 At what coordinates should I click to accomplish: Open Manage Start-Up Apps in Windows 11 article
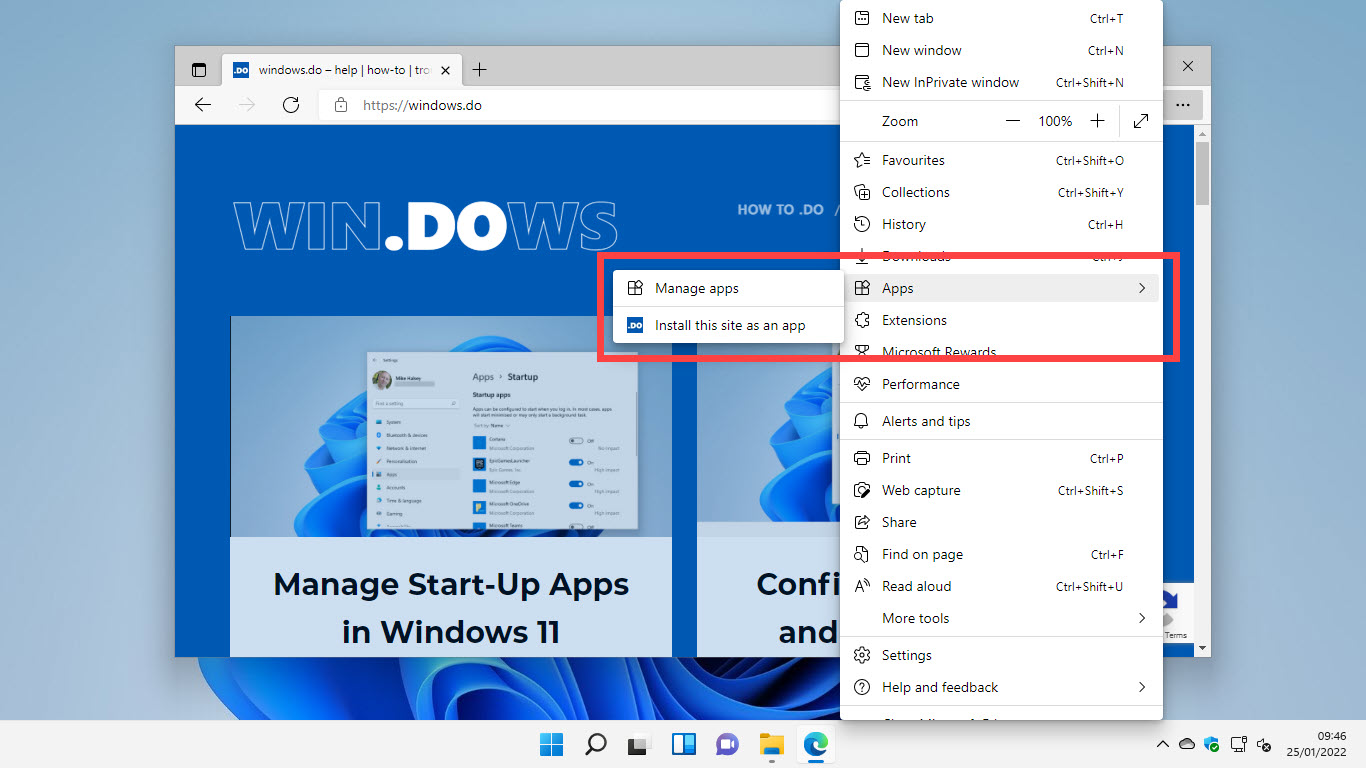click(451, 608)
